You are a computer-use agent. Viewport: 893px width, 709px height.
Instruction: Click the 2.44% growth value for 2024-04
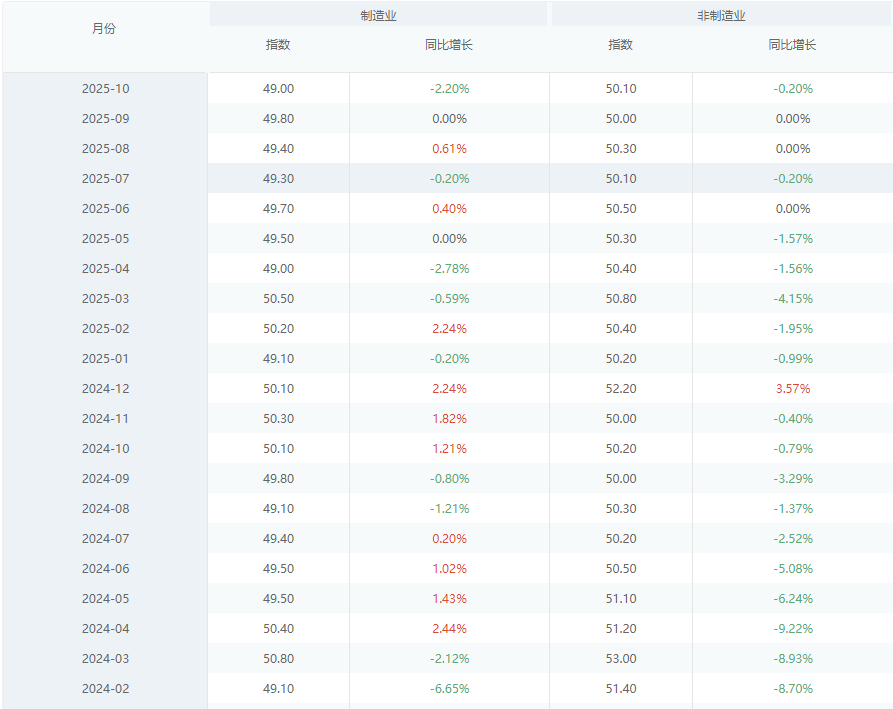pos(449,629)
